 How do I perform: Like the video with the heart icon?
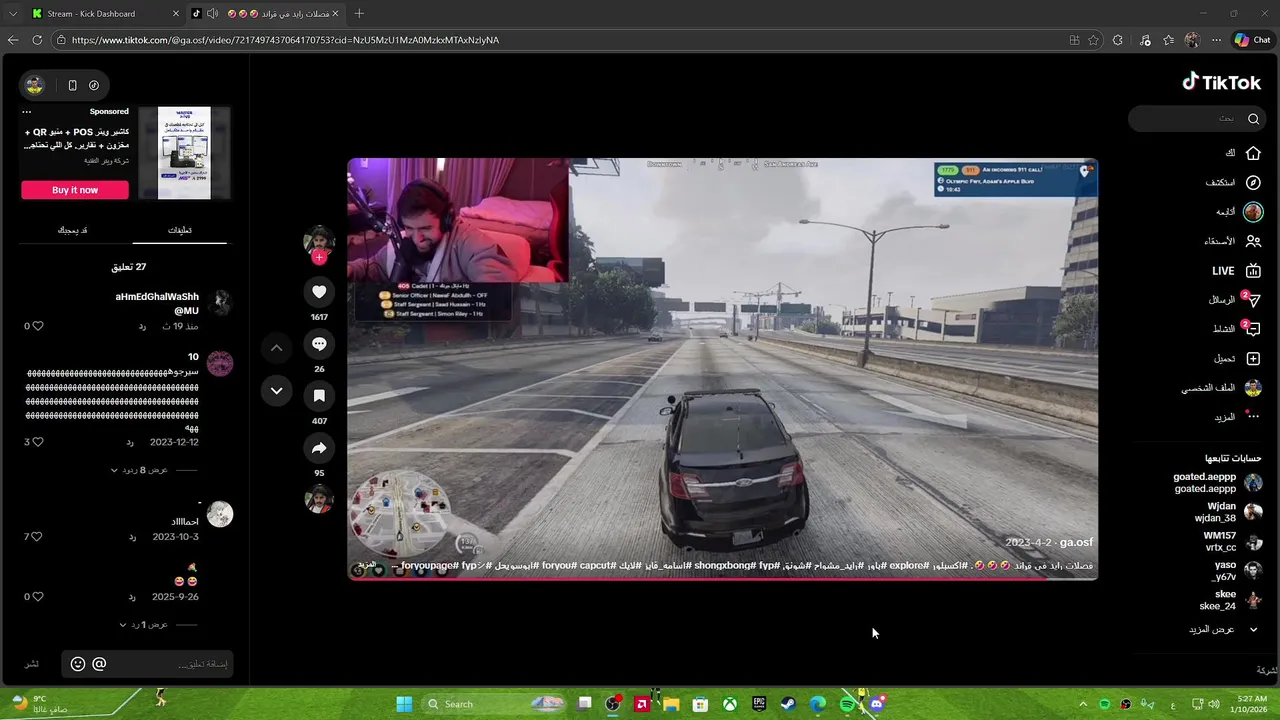pos(319,292)
